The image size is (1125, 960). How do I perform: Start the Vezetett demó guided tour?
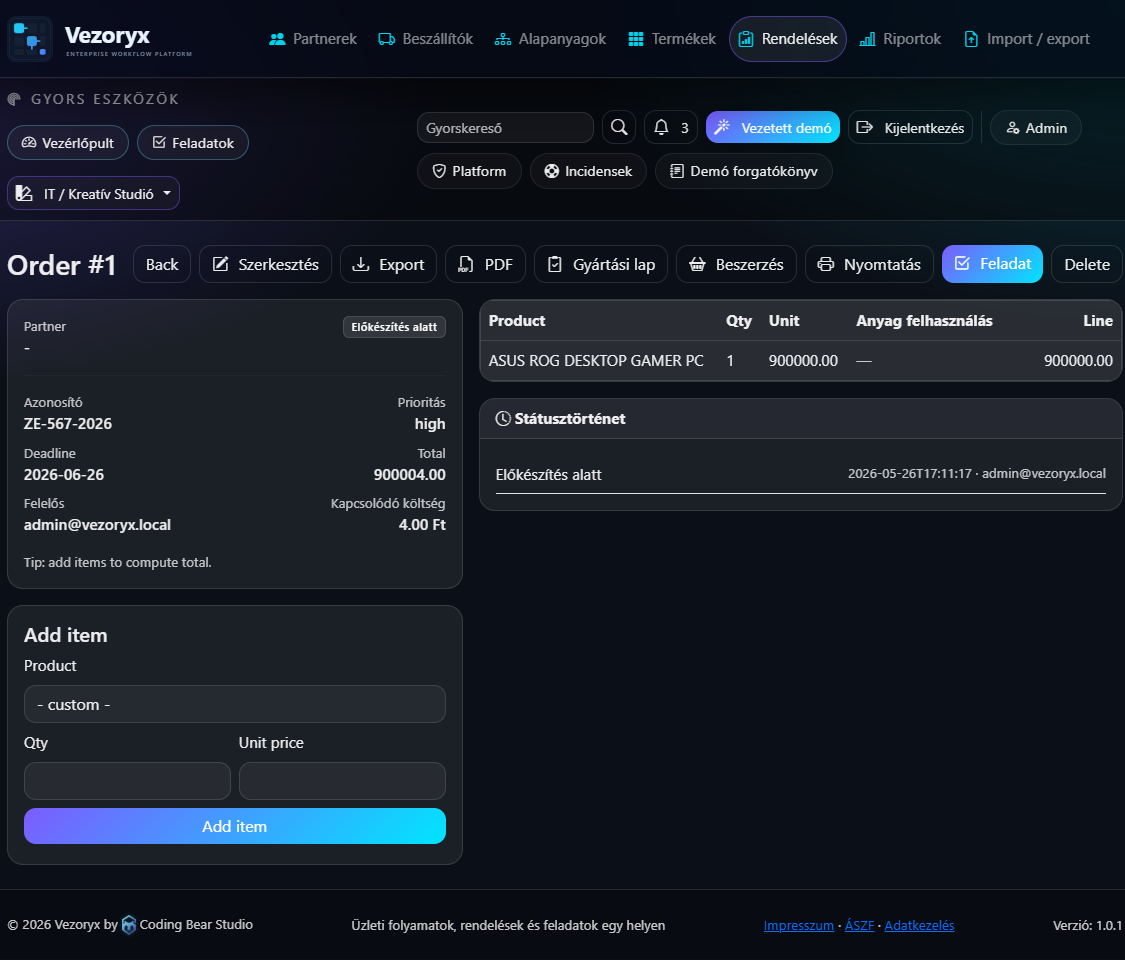[x=773, y=128]
